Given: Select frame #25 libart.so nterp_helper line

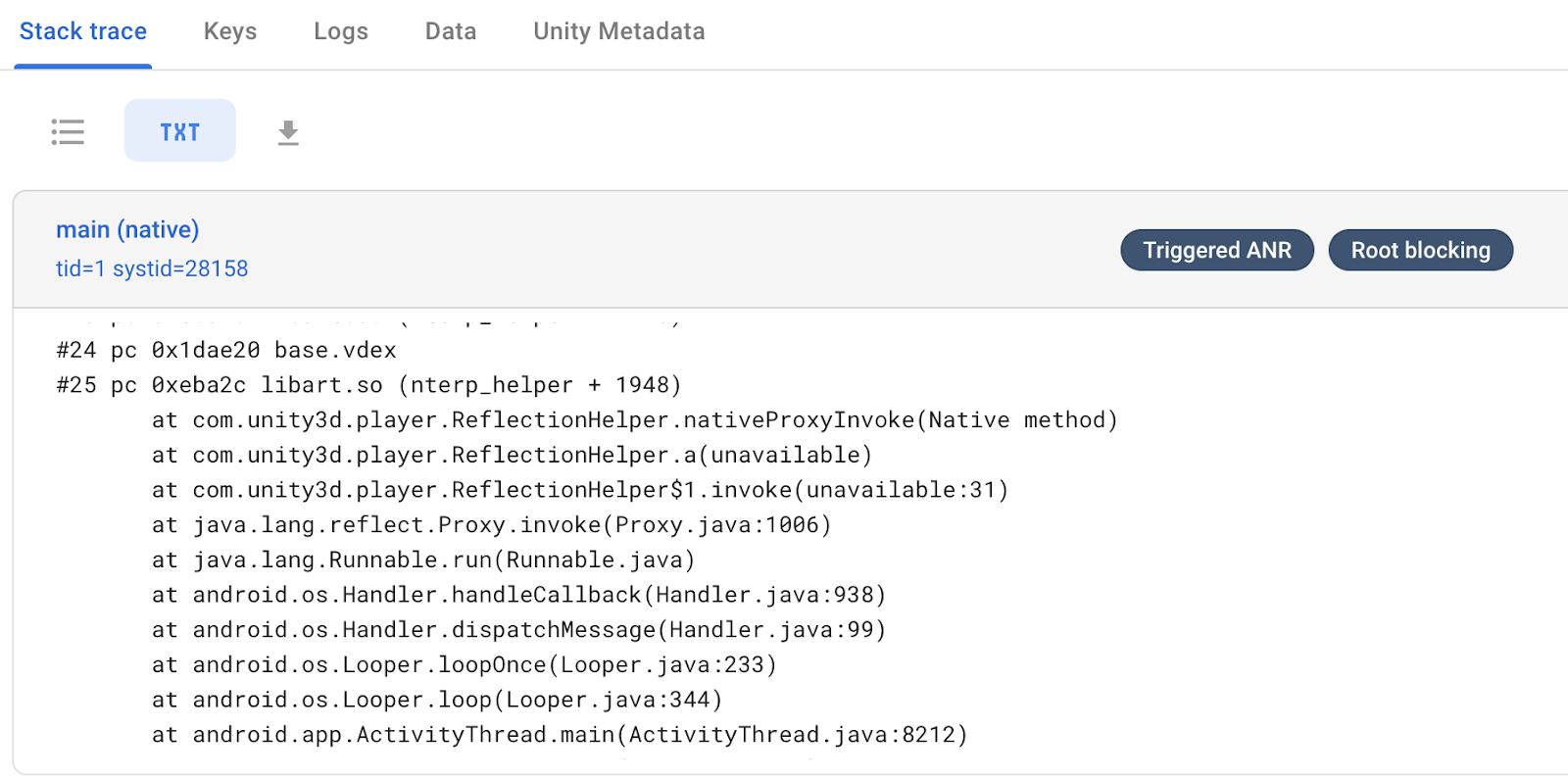Looking at the screenshot, I should point(368,385).
